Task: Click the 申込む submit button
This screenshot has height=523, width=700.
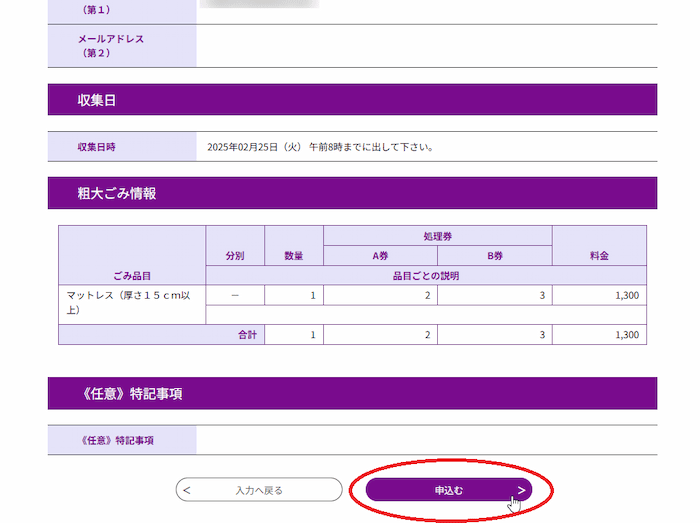Action: pyautogui.click(x=449, y=490)
